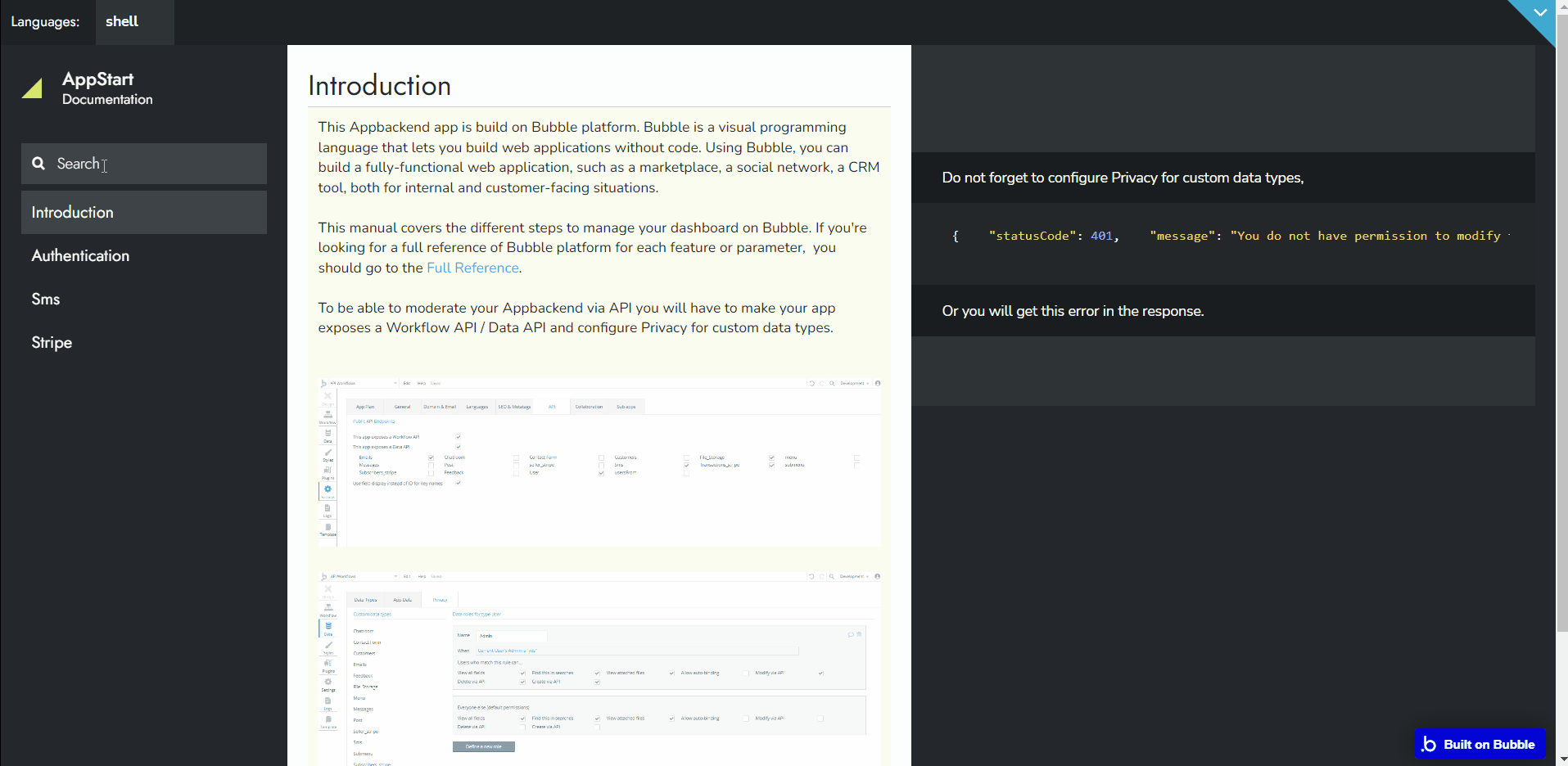Open the API settings screenshot thumbnail
The image size is (1568, 766).
click(x=599, y=462)
